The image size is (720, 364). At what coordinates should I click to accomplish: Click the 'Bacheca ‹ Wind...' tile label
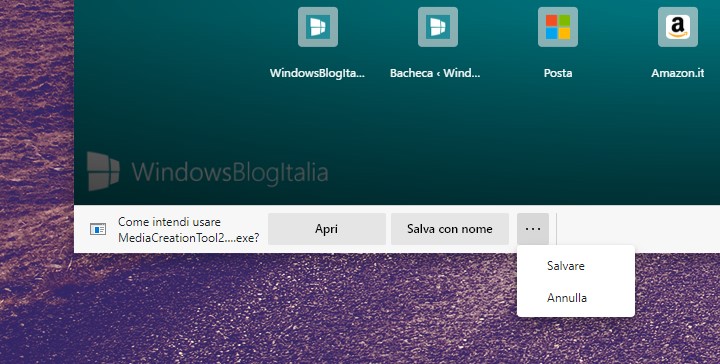[435, 73]
